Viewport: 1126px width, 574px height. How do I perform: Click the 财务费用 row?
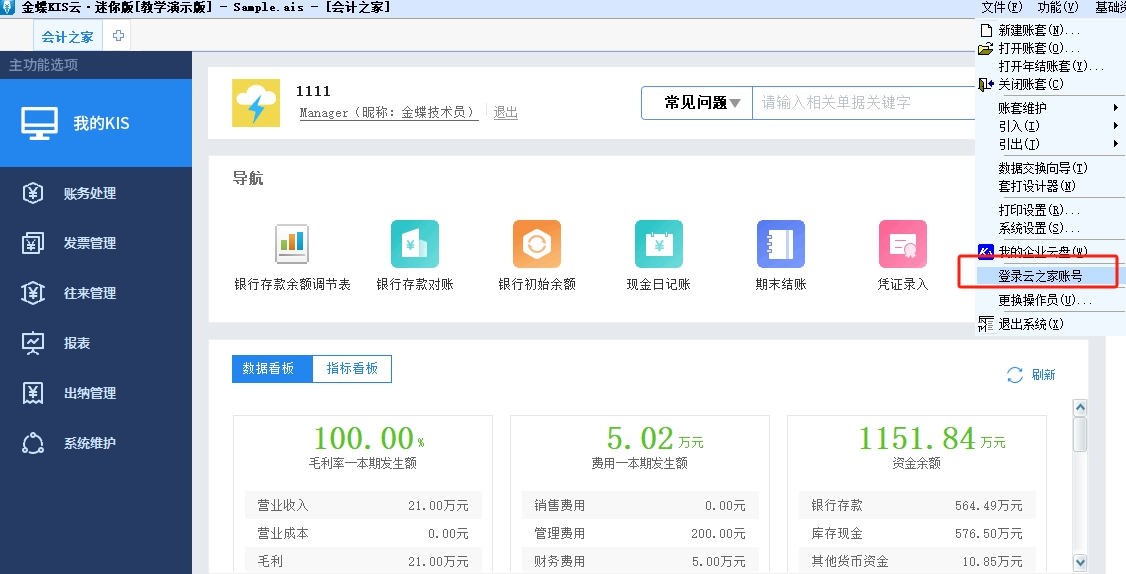[x=640, y=561]
